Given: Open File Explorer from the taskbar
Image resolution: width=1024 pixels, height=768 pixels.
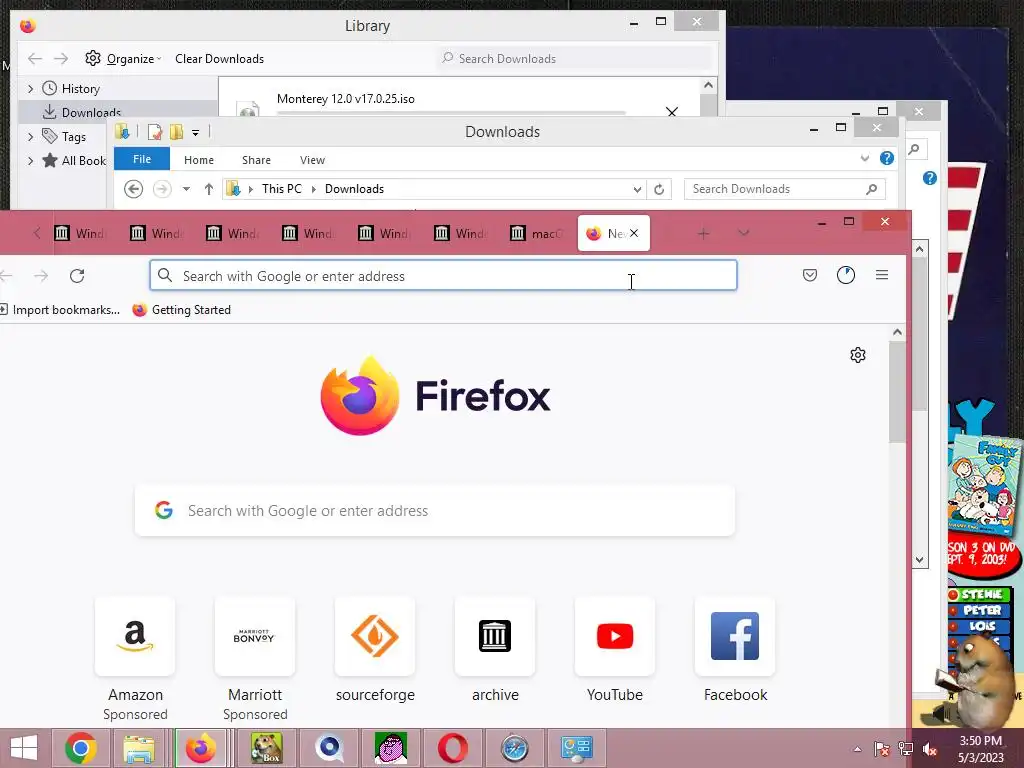Looking at the screenshot, I should [x=140, y=748].
